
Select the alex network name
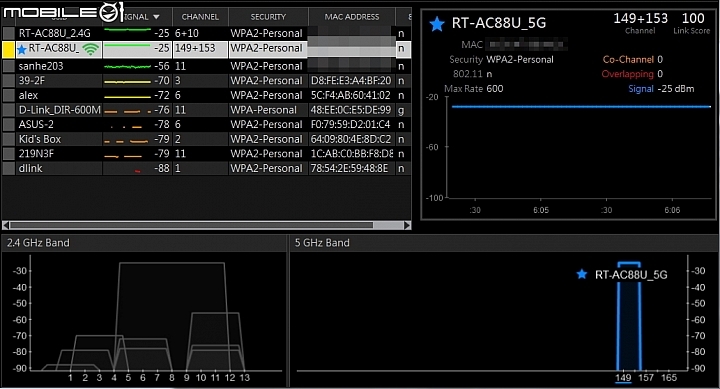28,96
